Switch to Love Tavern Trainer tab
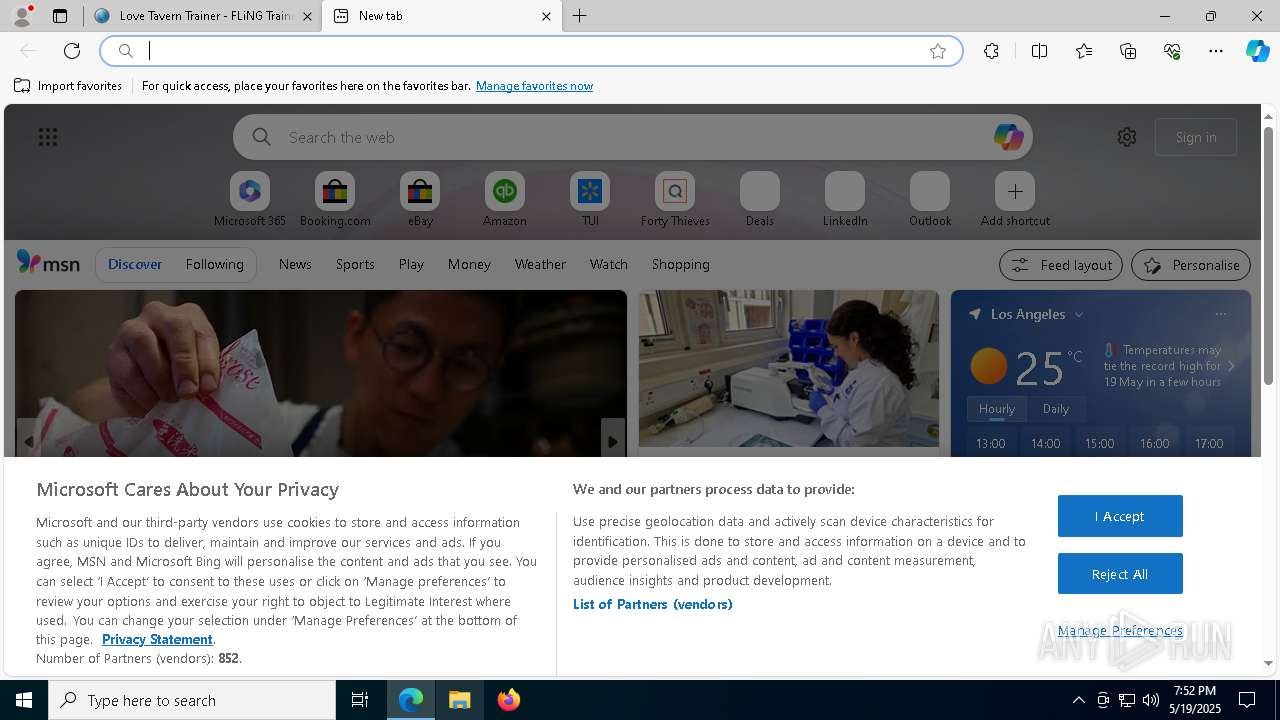The width and height of the screenshot is (1280, 720). coord(203,16)
